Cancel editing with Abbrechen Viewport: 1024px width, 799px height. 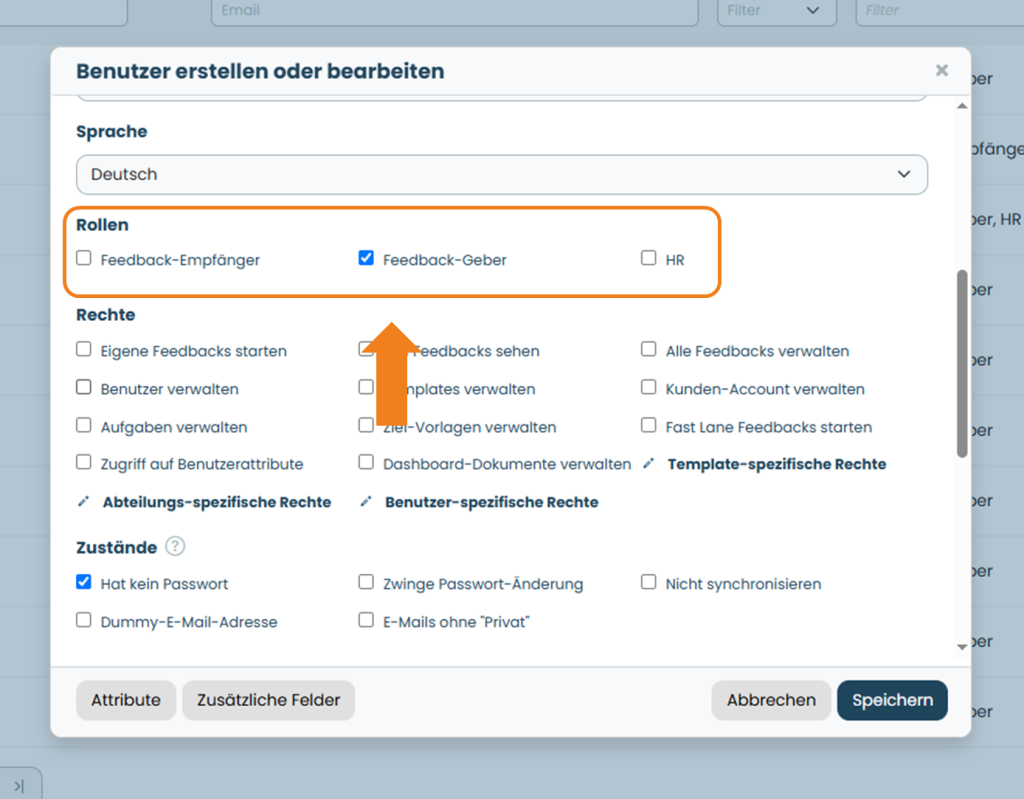(771, 700)
